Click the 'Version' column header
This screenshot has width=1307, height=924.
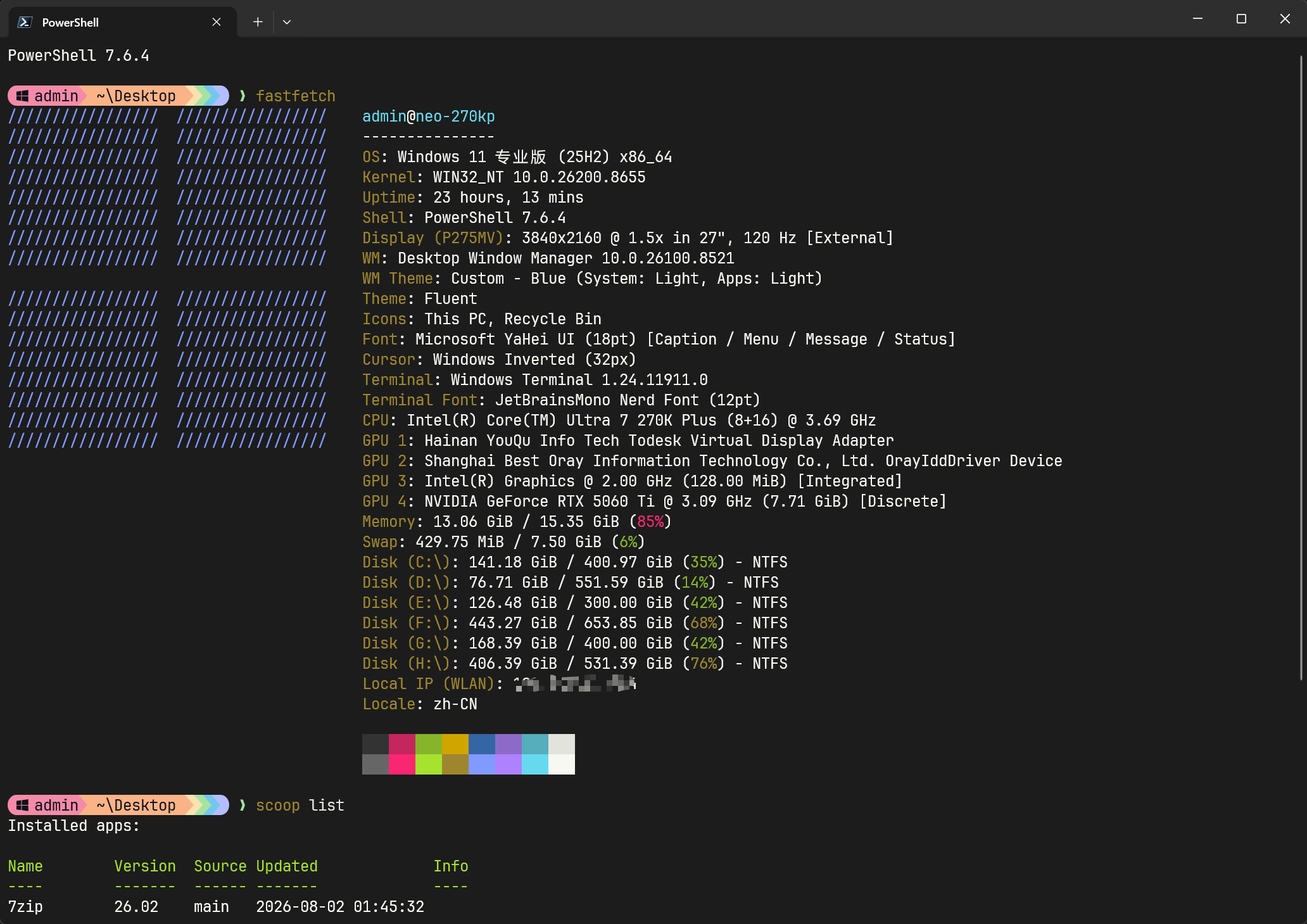click(145, 866)
